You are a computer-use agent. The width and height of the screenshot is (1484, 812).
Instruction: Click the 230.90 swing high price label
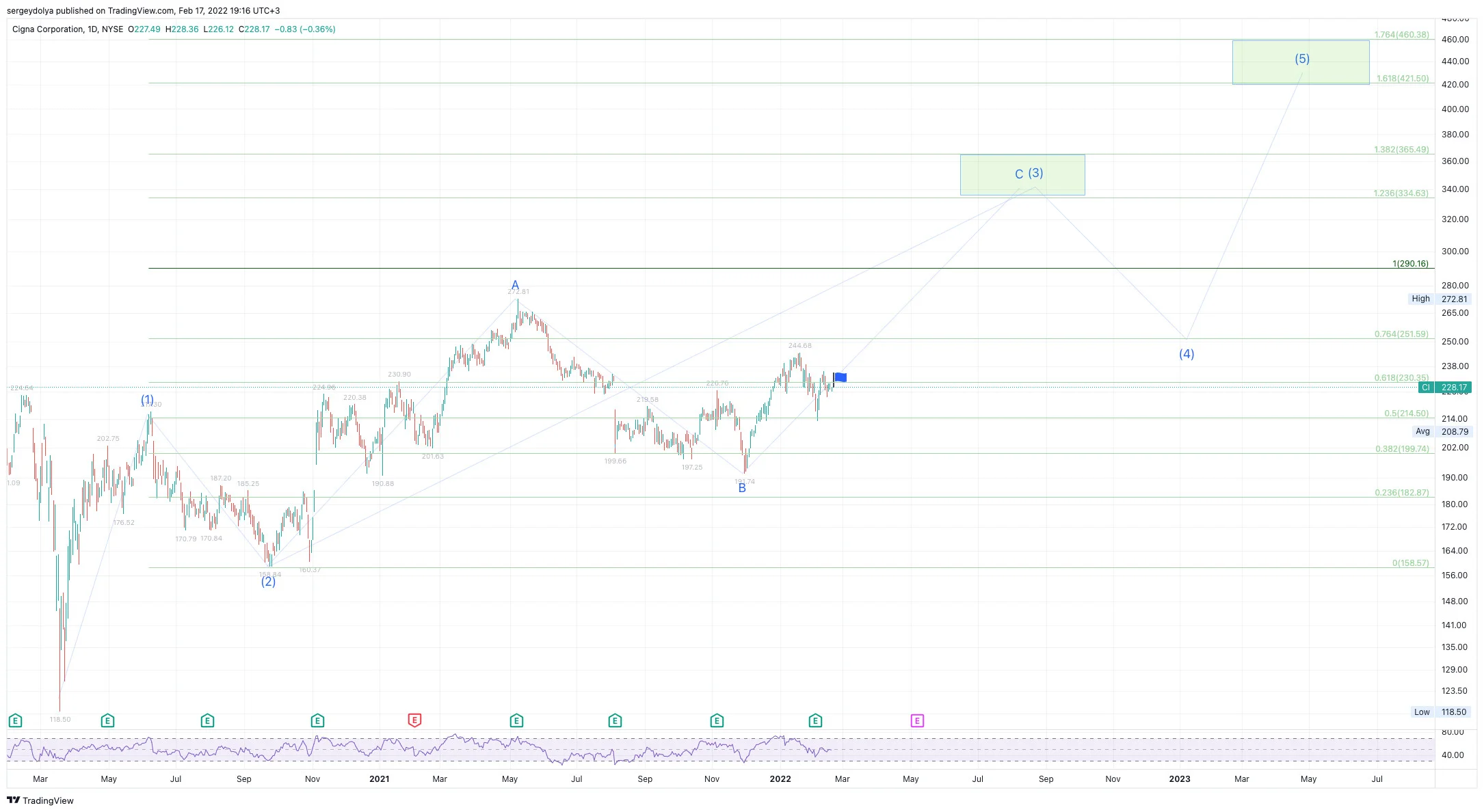click(399, 375)
